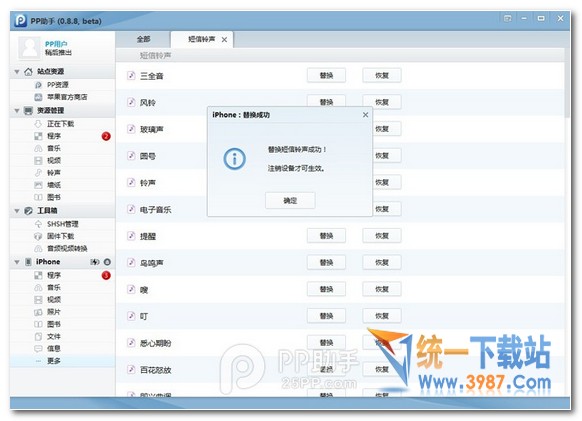Image resolution: width=582 pixels, height=421 pixels.
Task: Select 视频 under iPhone device
Action: pos(54,300)
